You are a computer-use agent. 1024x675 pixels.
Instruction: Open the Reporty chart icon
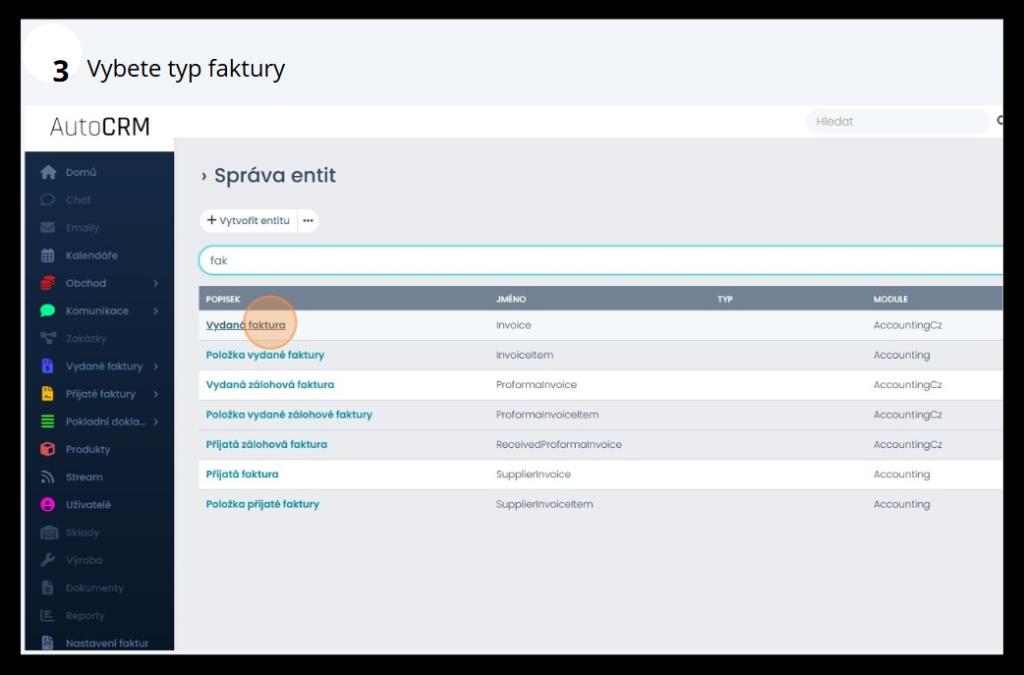(48, 616)
